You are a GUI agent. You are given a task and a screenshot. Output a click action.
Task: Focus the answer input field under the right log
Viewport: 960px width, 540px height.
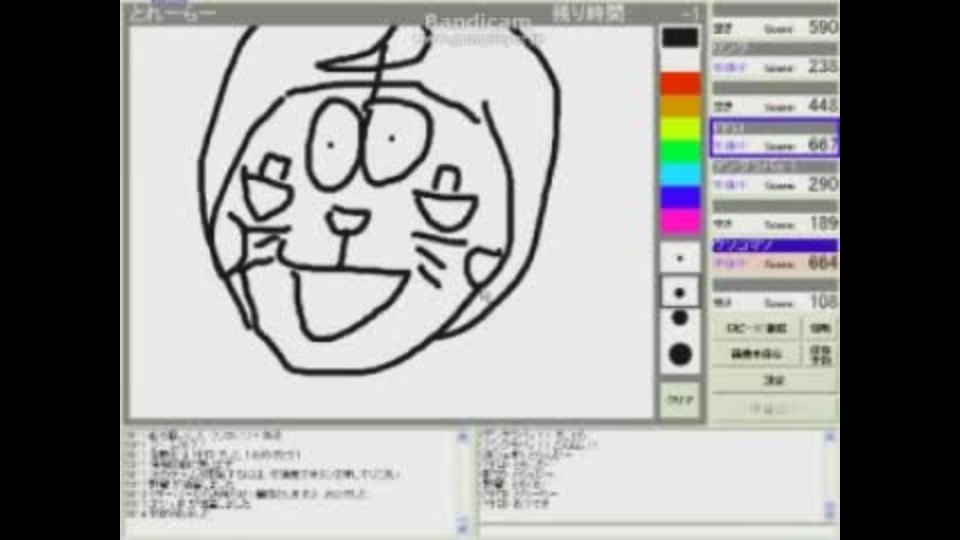tap(658, 532)
